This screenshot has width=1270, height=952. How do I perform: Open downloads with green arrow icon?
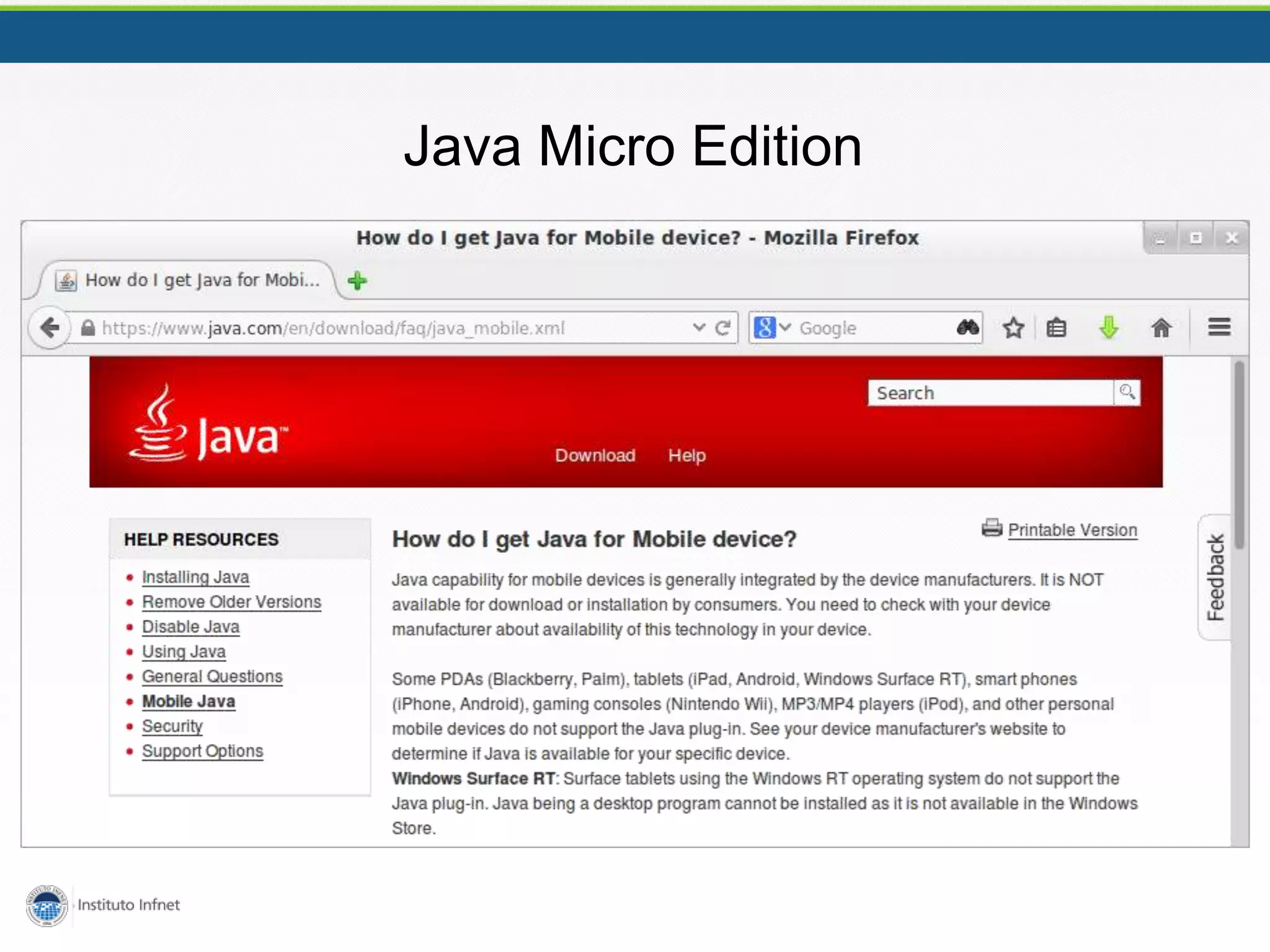coord(1109,327)
